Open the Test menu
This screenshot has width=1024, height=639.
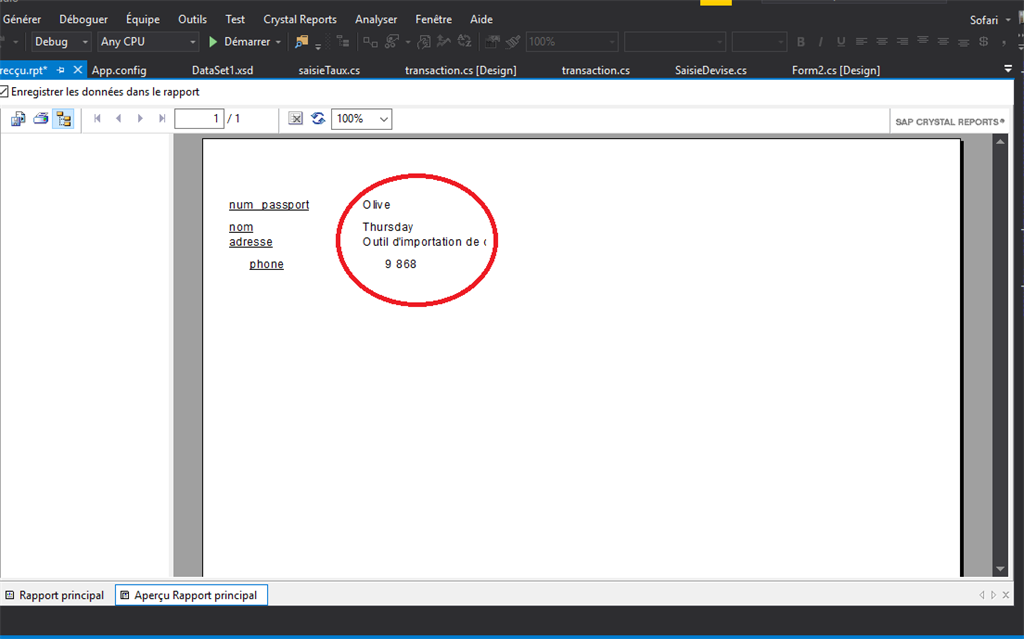coord(235,20)
